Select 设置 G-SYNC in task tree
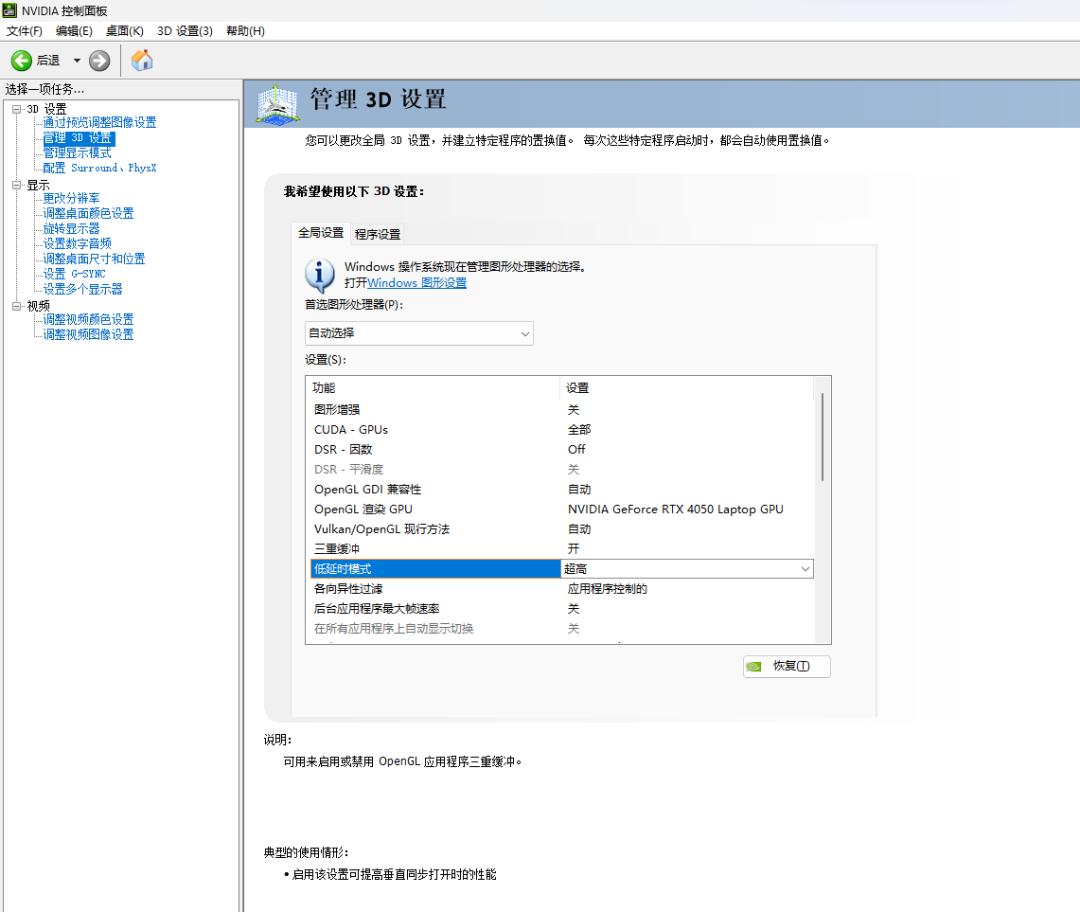The width and height of the screenshot is (1080, 912). pos(74,274)
